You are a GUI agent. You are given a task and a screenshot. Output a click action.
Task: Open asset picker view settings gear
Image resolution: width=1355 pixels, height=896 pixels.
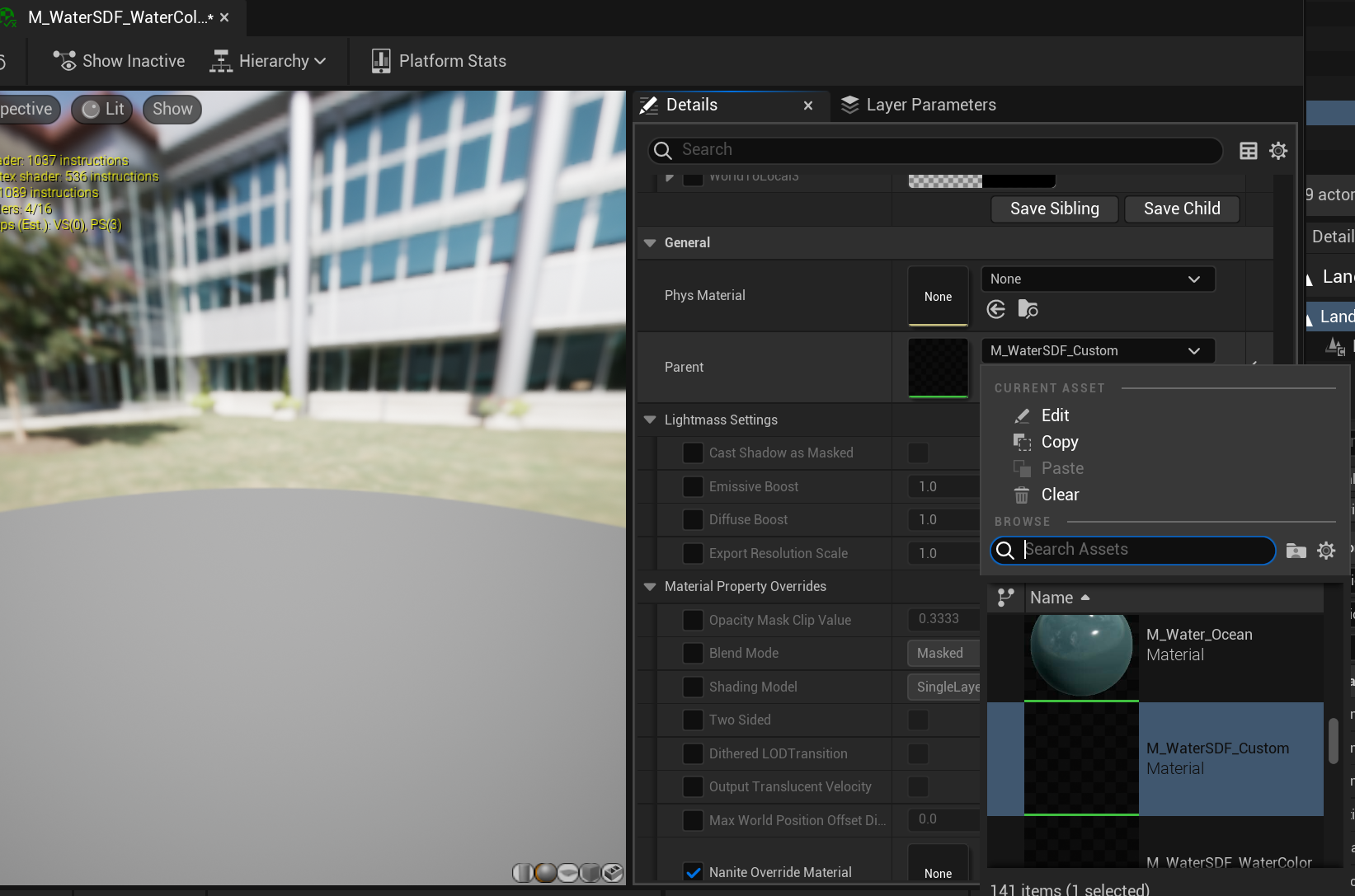[x=1326, y=551]
